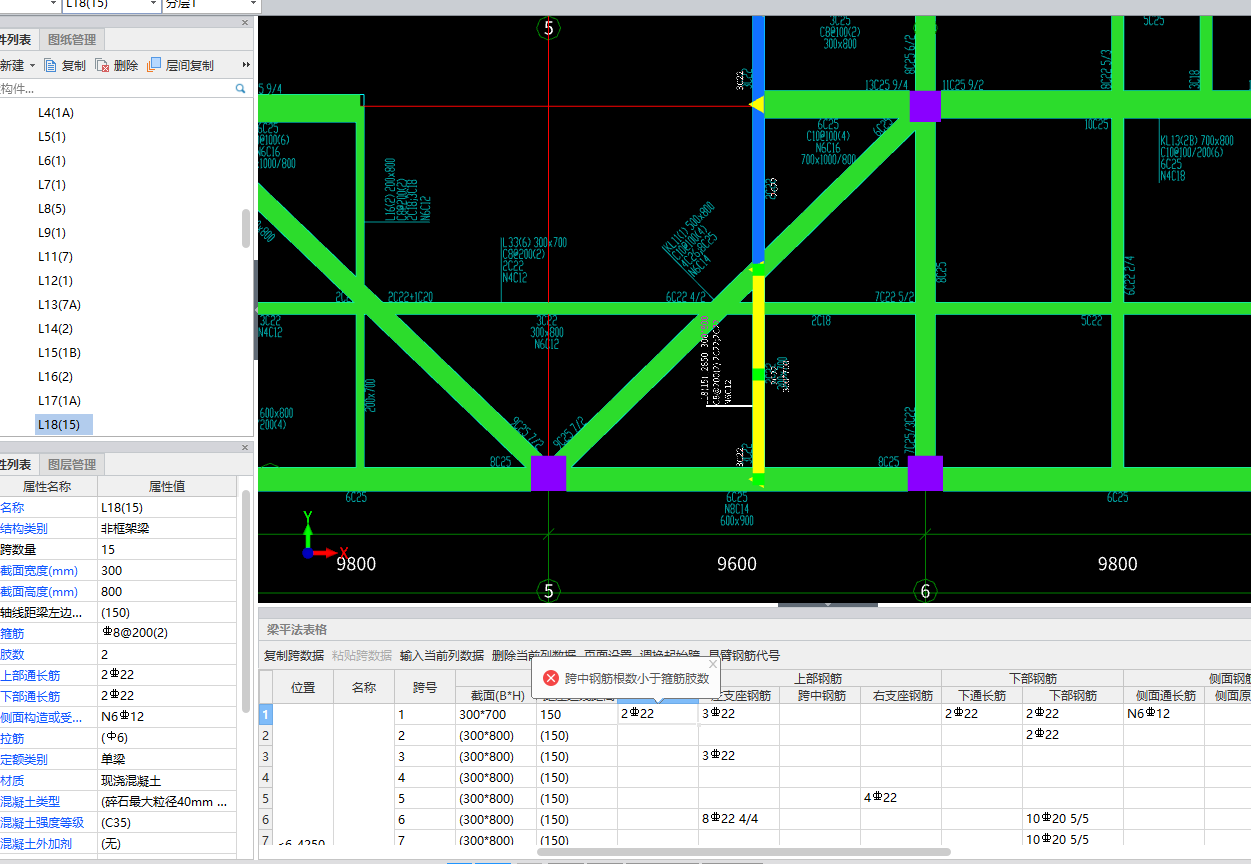Select L18(15) in the component list
1251x864 pixels.
pyautogui.click(x=64, y=425)
